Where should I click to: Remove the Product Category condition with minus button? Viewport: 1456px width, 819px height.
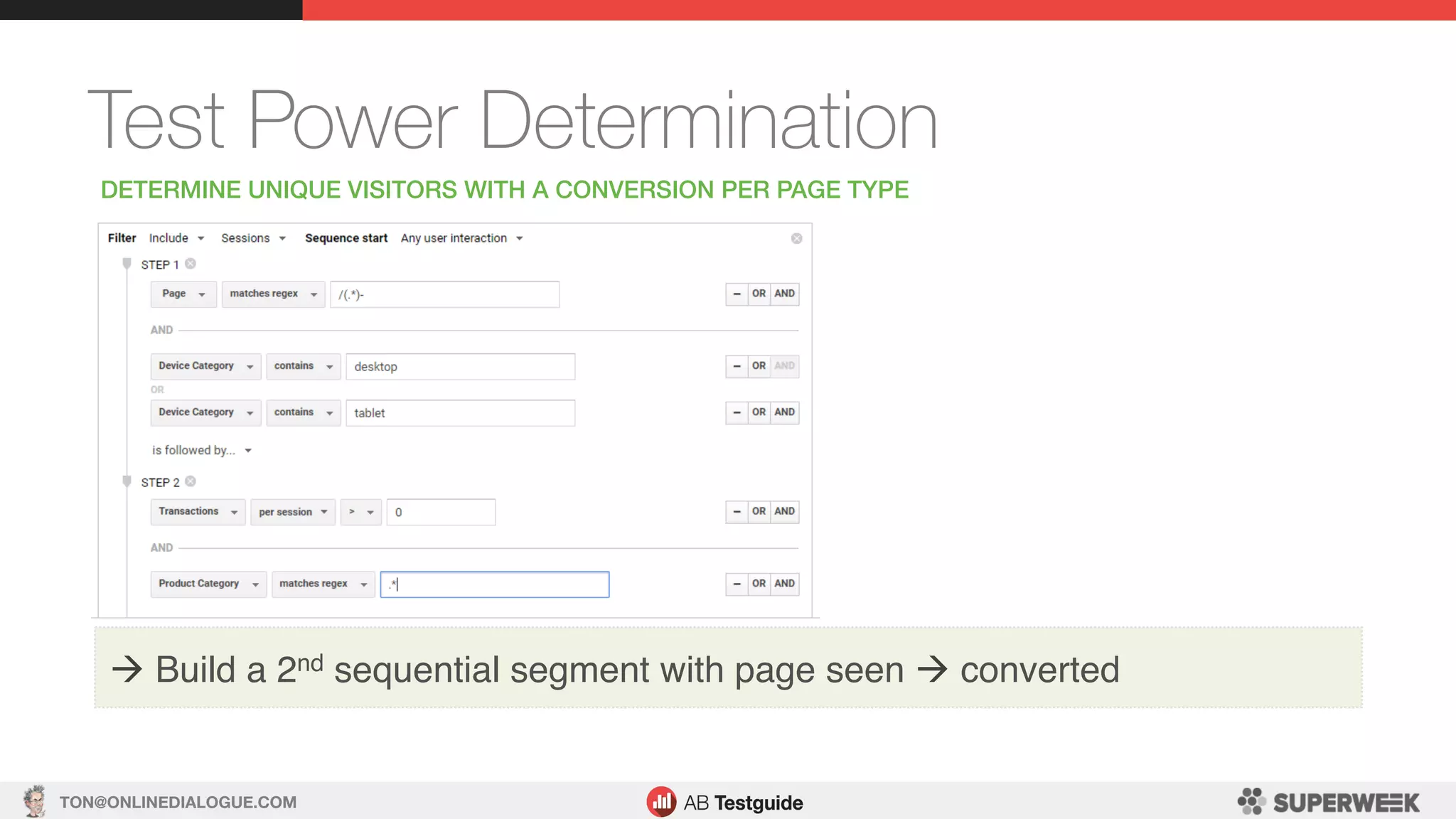click(x=737, y=584)
